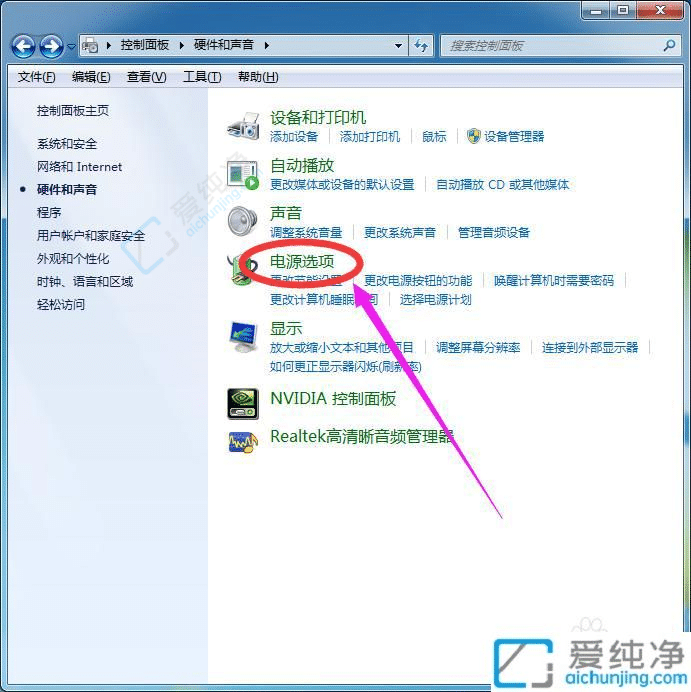Viewport: 691px width, 692px height.
Task: Open the Realtek audio manager icon
Action: 243,442
